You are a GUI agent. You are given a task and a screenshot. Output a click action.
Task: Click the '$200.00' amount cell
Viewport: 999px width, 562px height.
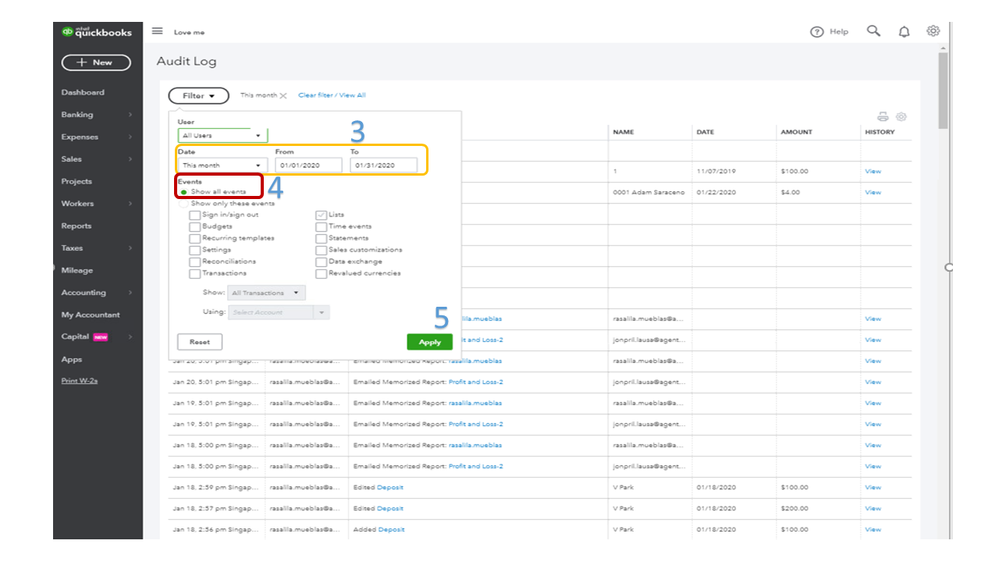coord(794,508)
